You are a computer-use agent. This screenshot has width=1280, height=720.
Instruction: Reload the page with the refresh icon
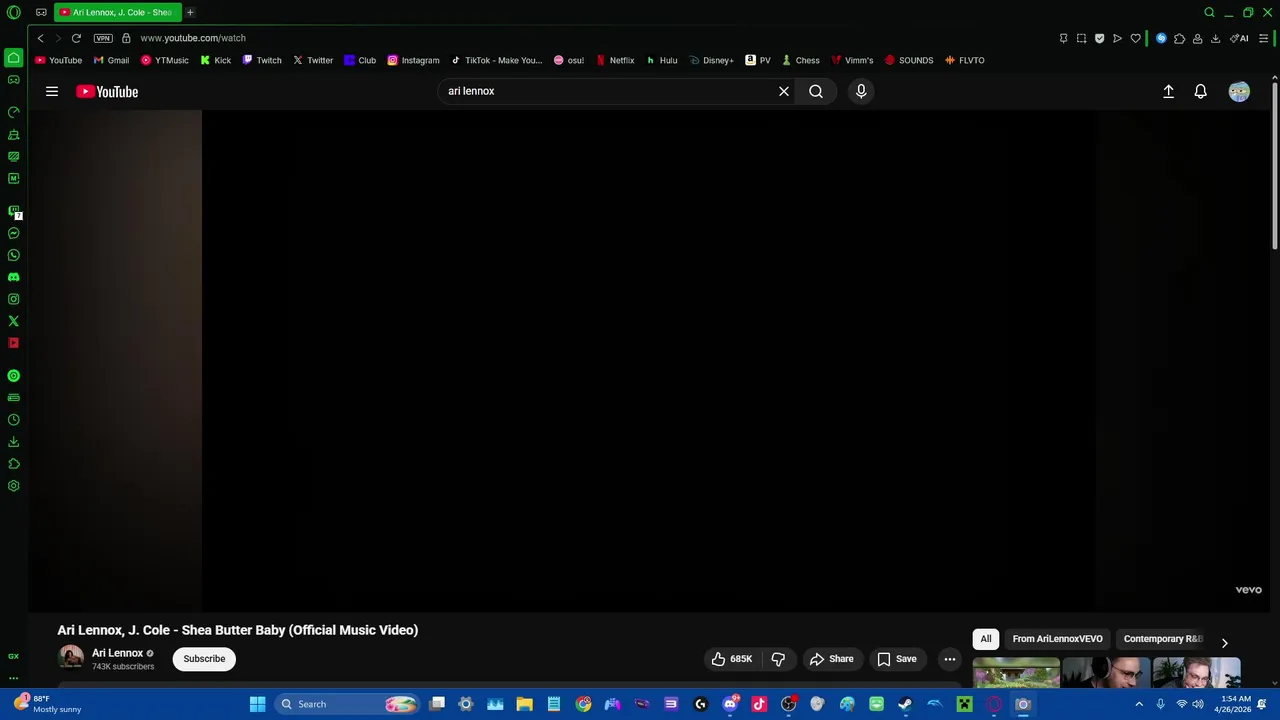pos(76,38)
